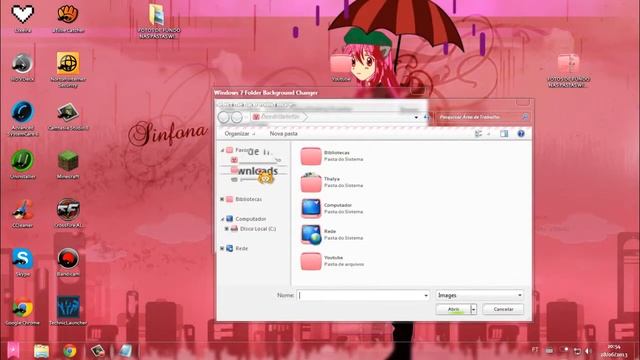Toggle the preview pane icon
Screen dimensions: 640x360
click(504, 133)
